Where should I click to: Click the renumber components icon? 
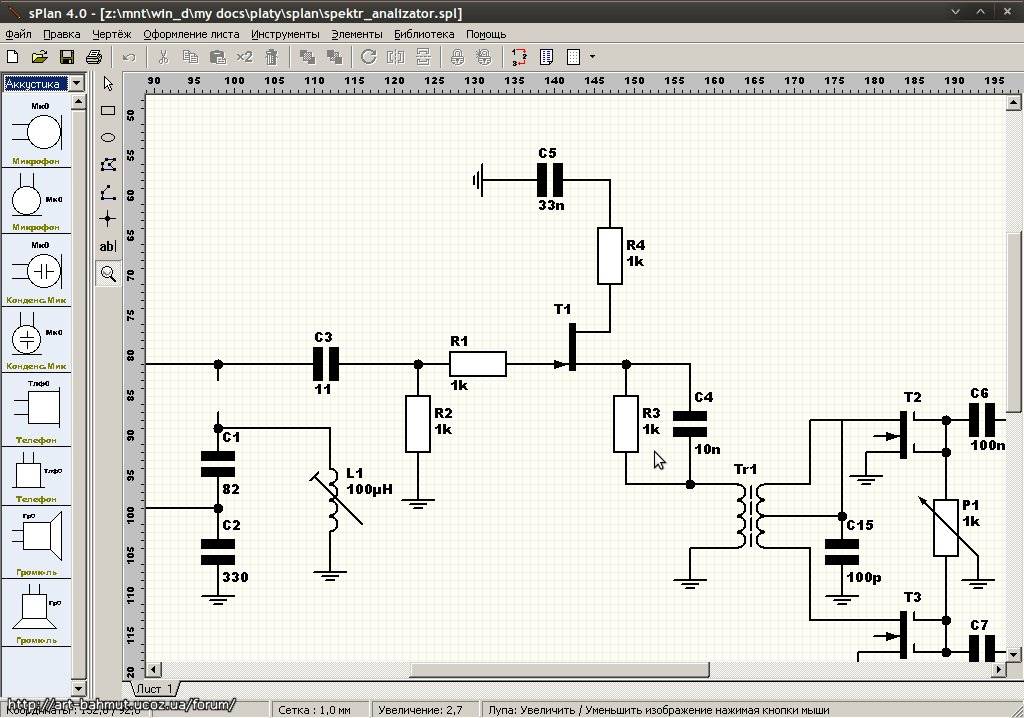click(x=519, y=57)
